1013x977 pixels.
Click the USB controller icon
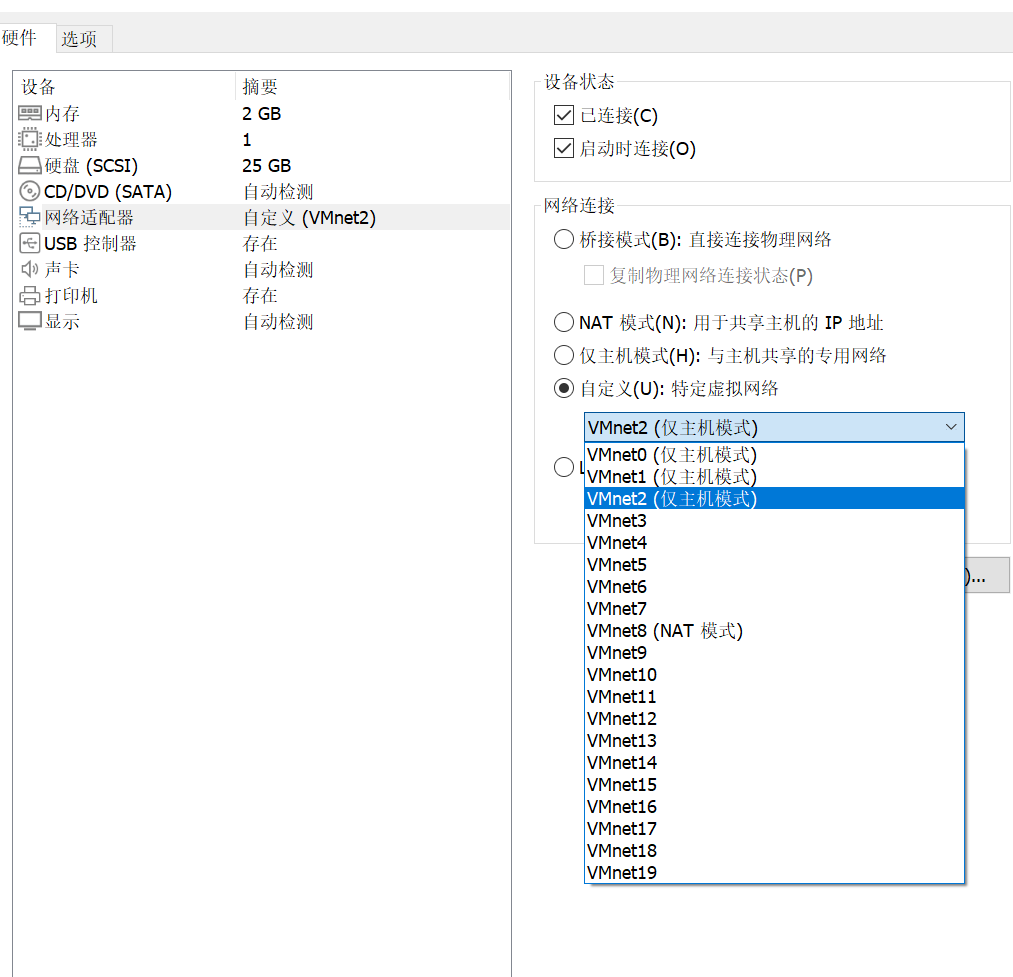point(30,244)
